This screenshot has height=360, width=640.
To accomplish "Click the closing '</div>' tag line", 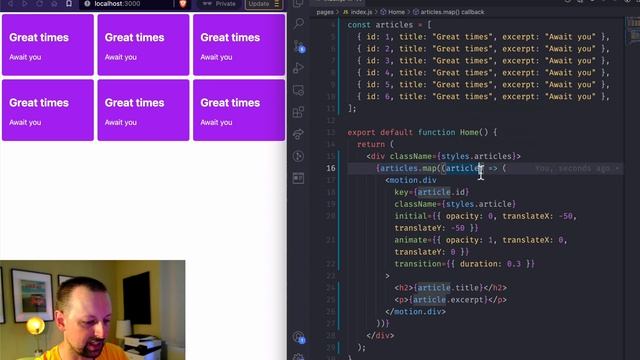I will click(380, 336).
